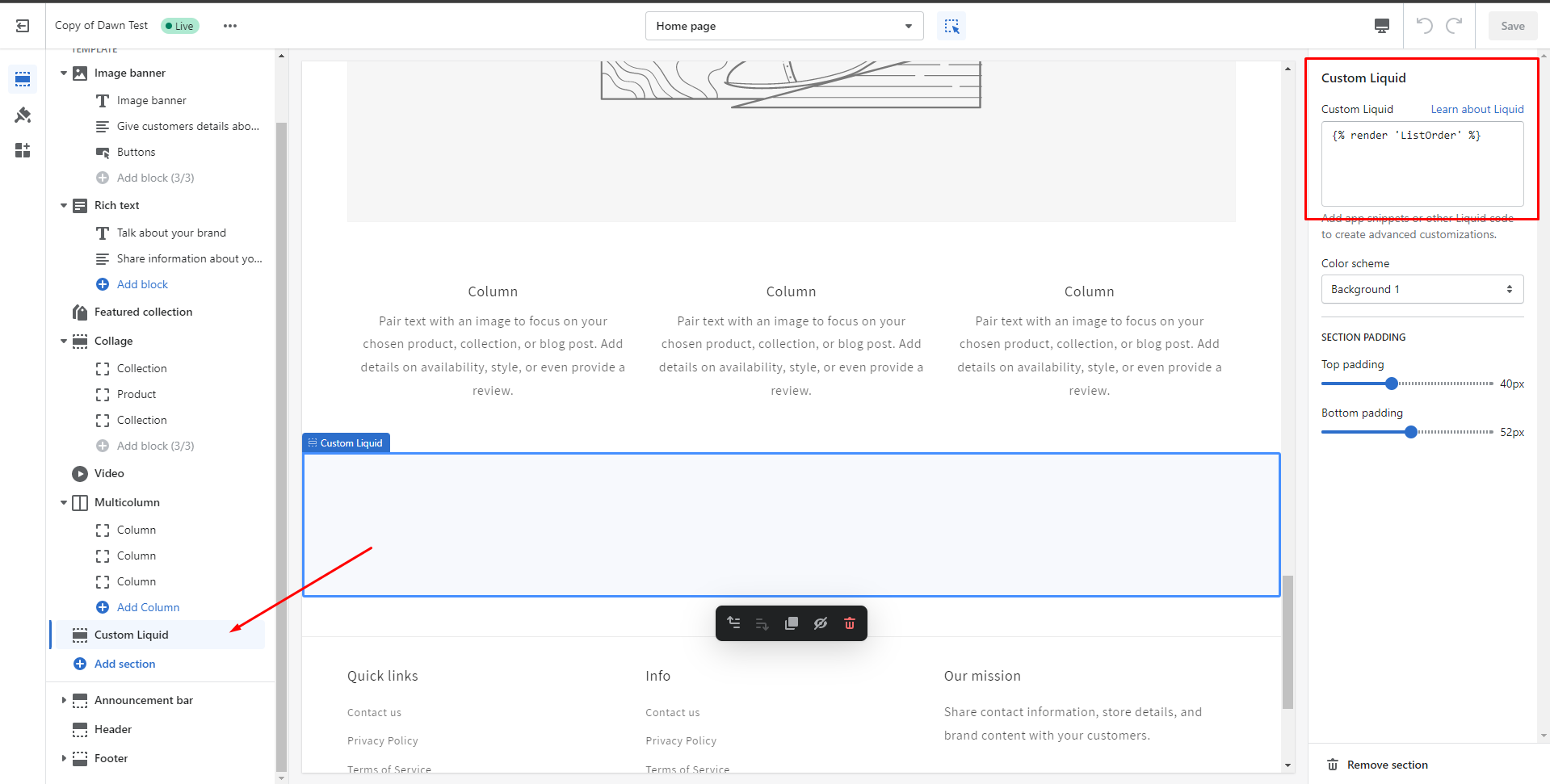The height and width of the screenshot is (784, 1550).
Task: Click the Custom Liquid code text area
Action: 1422,164
